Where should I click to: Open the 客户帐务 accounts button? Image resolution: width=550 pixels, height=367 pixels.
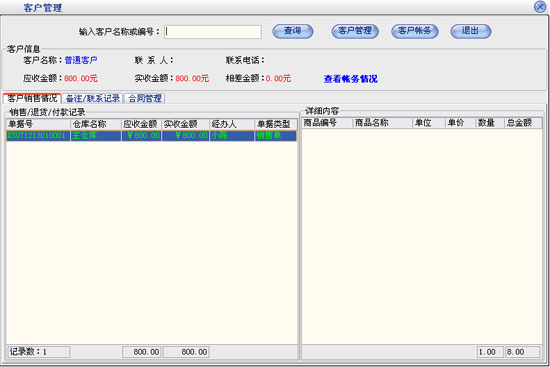(x=415, y=31)
